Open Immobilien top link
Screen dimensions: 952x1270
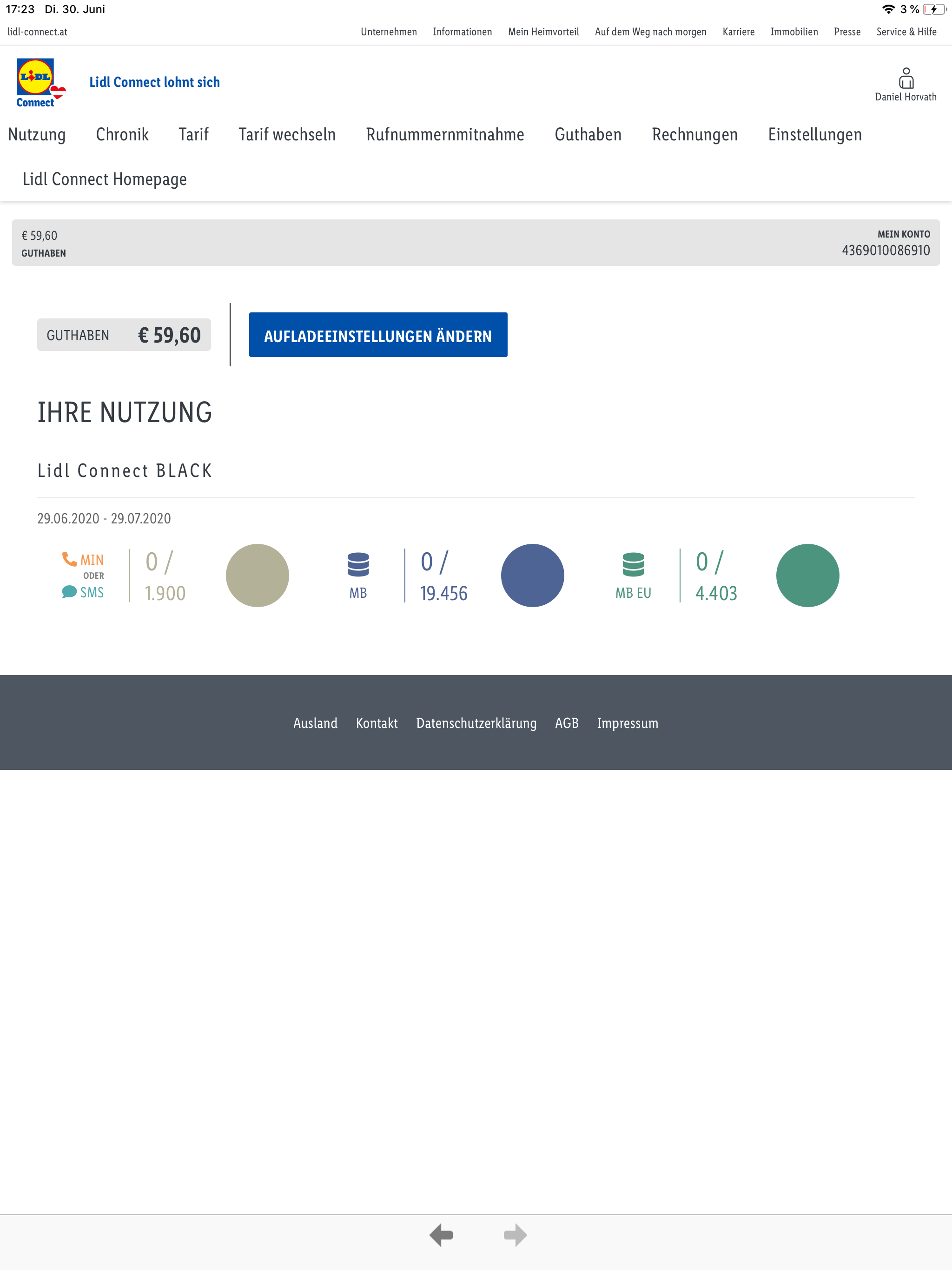794,32
